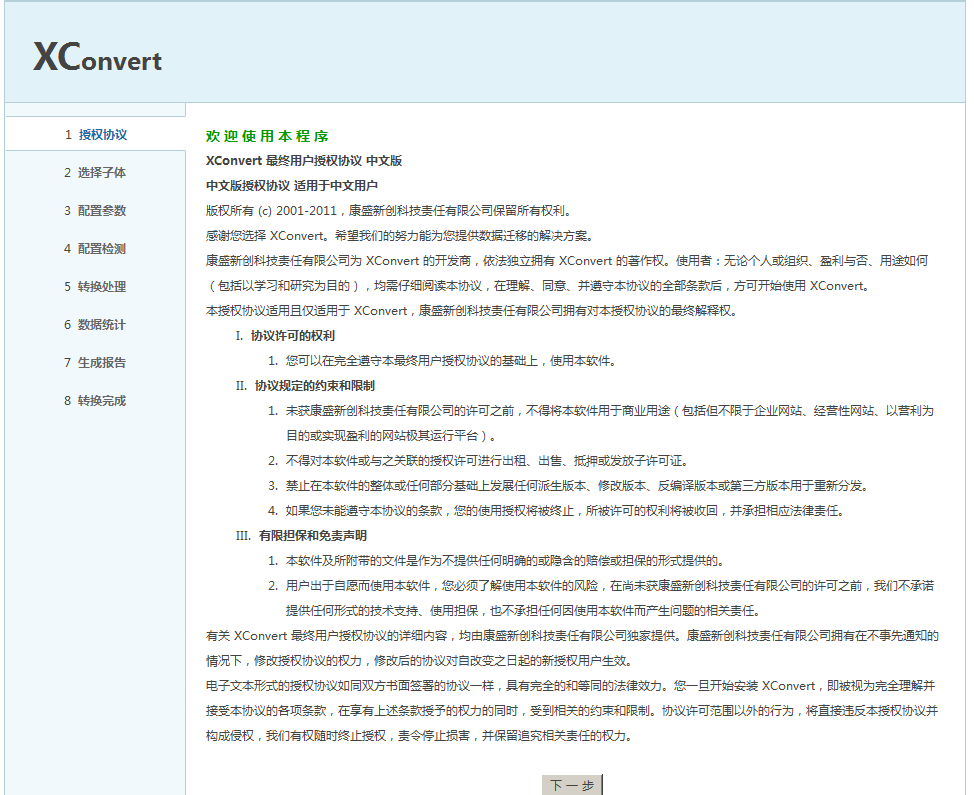Go to step 7 生成报告
974x795 pixels.
pos(95,363)
